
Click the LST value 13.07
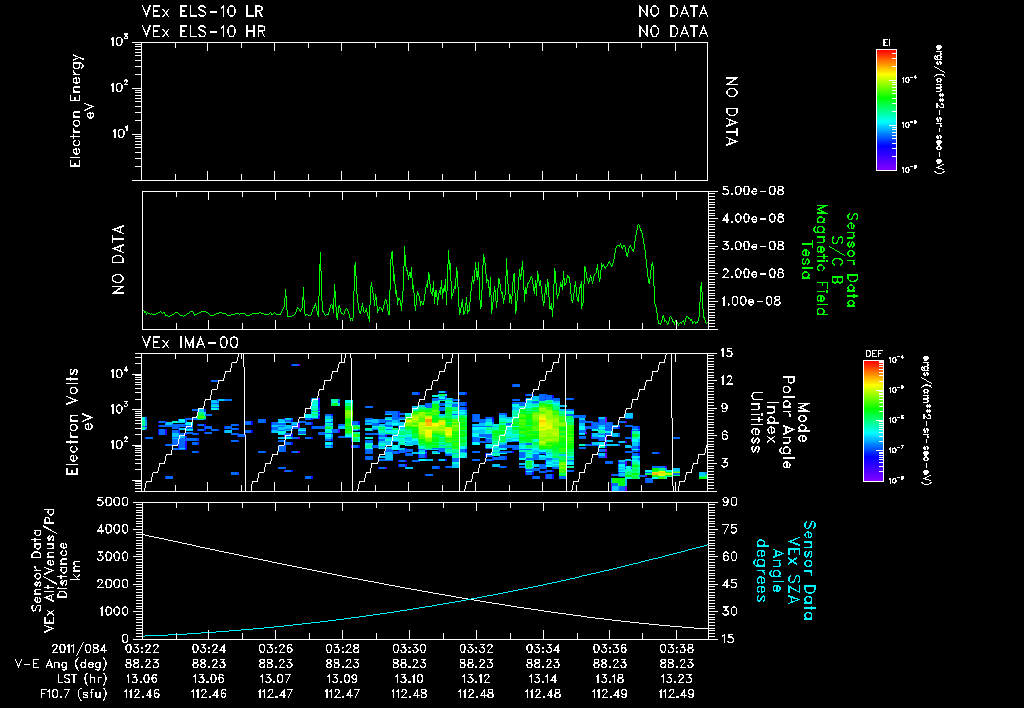click(276, 679)
